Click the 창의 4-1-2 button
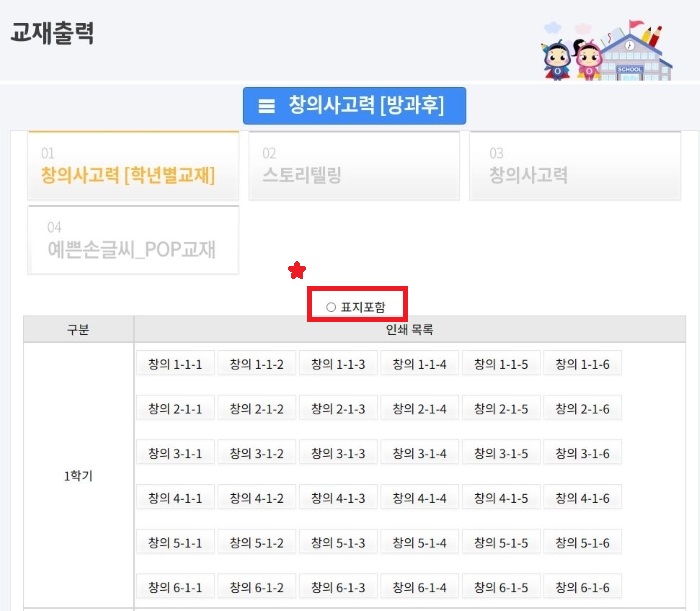 coord(257,498)
